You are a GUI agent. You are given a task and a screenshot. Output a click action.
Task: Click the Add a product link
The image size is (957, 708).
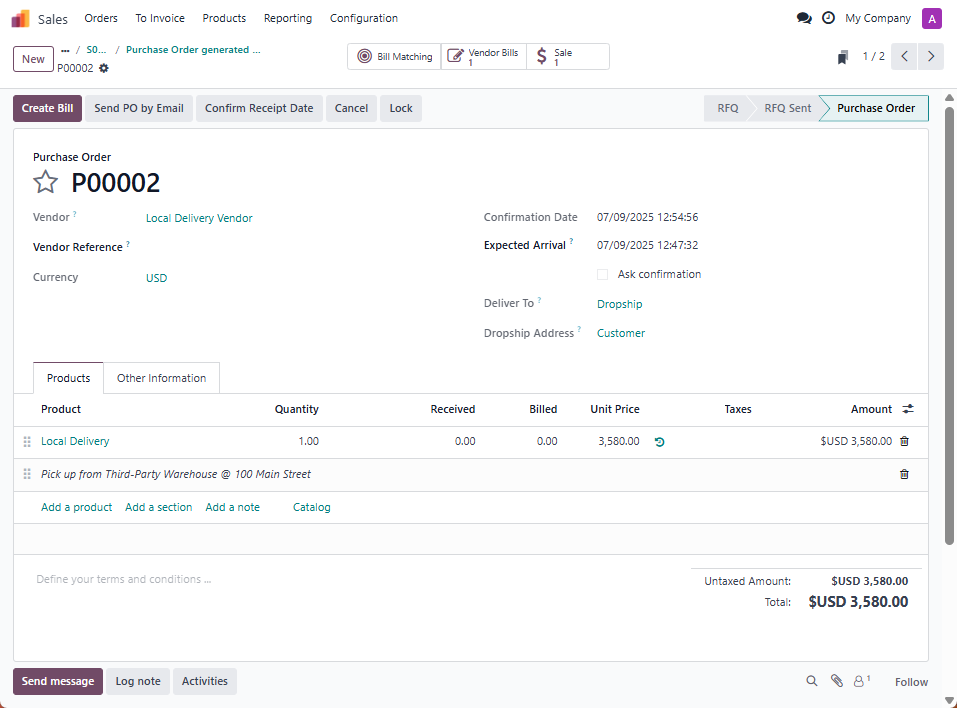tap(76, 507)
